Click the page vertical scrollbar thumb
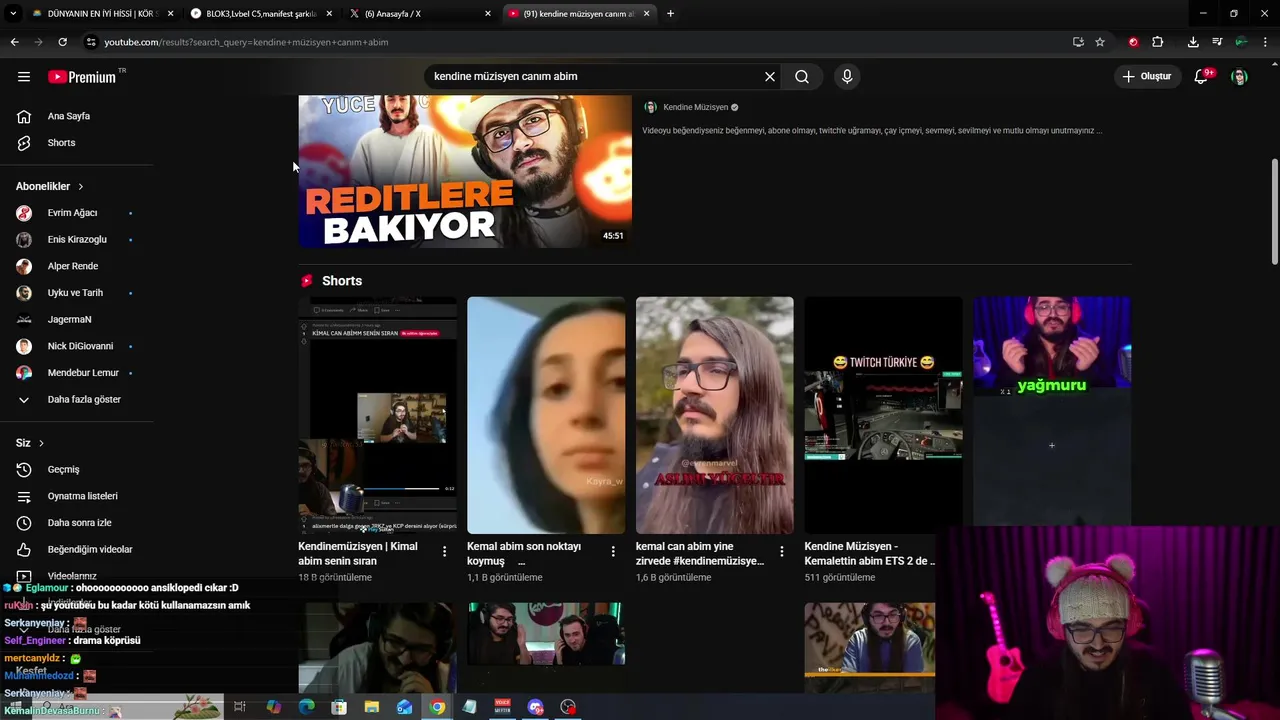This screenshot has height=720, width=1280. point(1274,212)
